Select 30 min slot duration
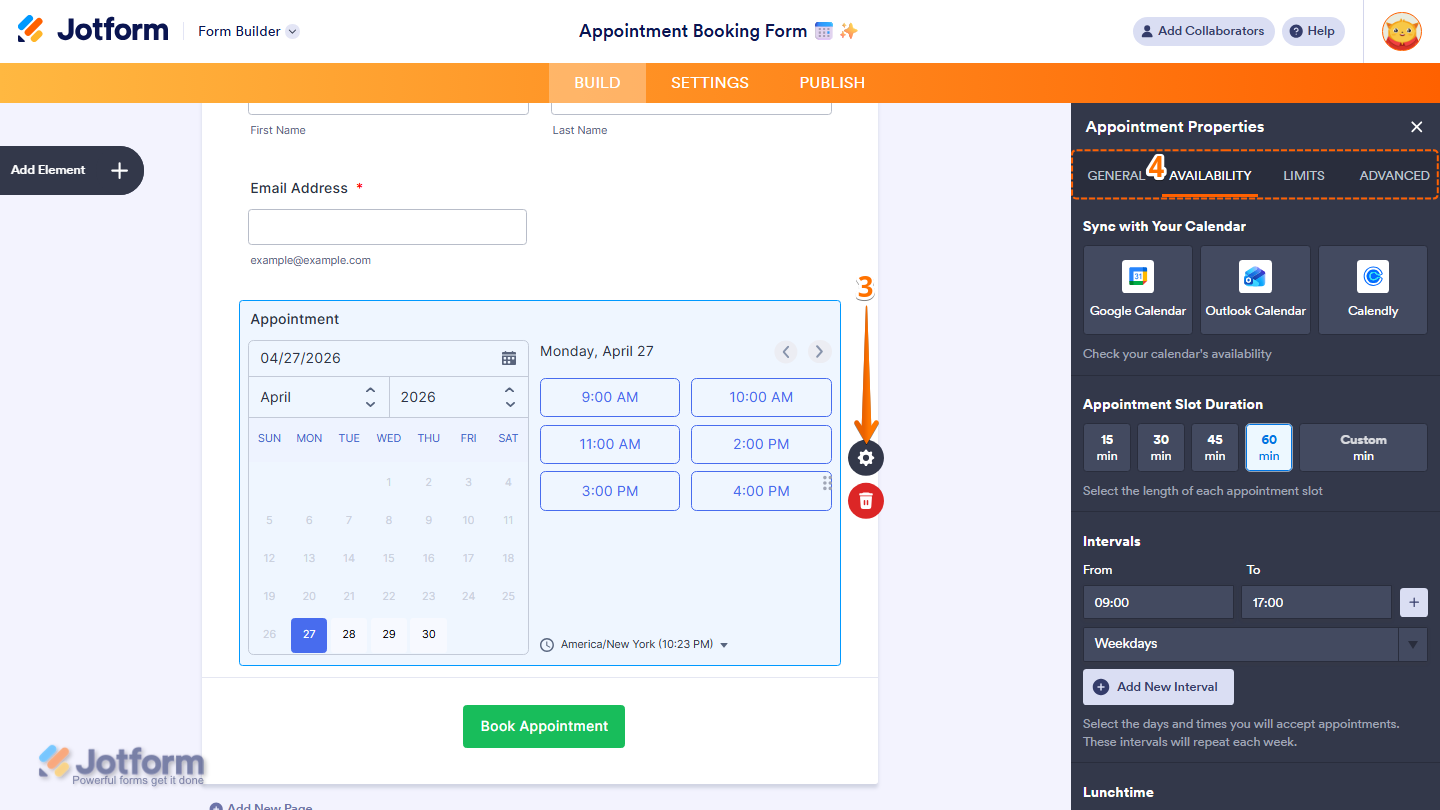The width and height of the screenshot is (1440, 810). [1160, 447]
